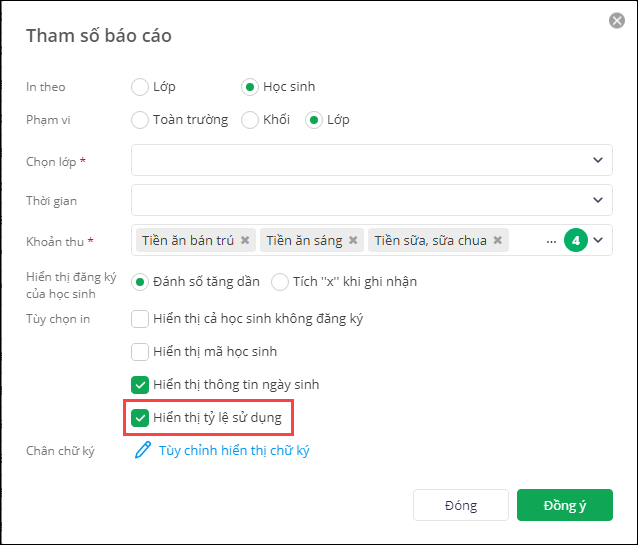Expand the Thời gian dropdown
The image size is (638, 545).
pos(598,200)
